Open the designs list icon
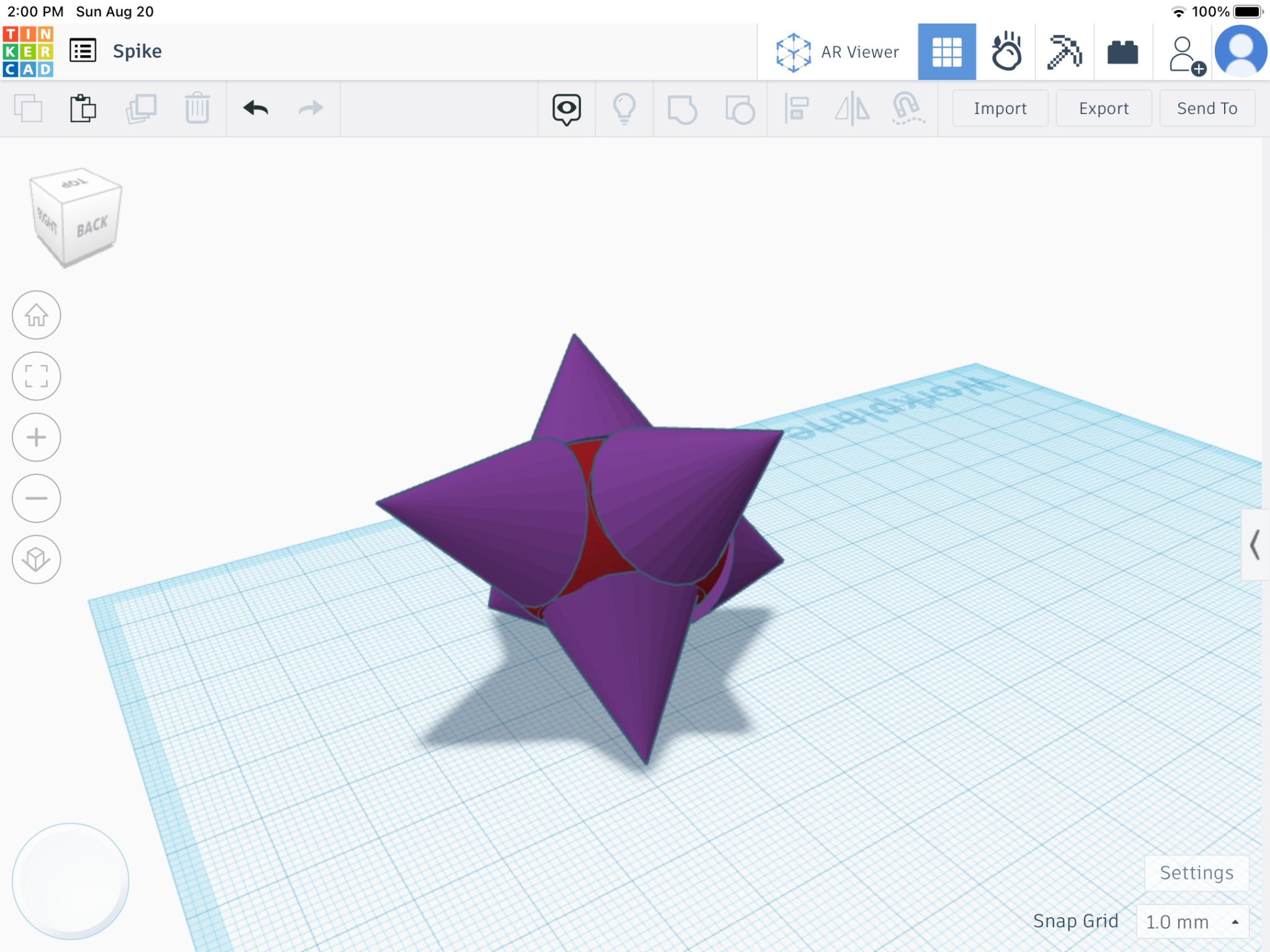Image resolution: width=1270 pixels, height=952 pixels. tap(82, 51)
